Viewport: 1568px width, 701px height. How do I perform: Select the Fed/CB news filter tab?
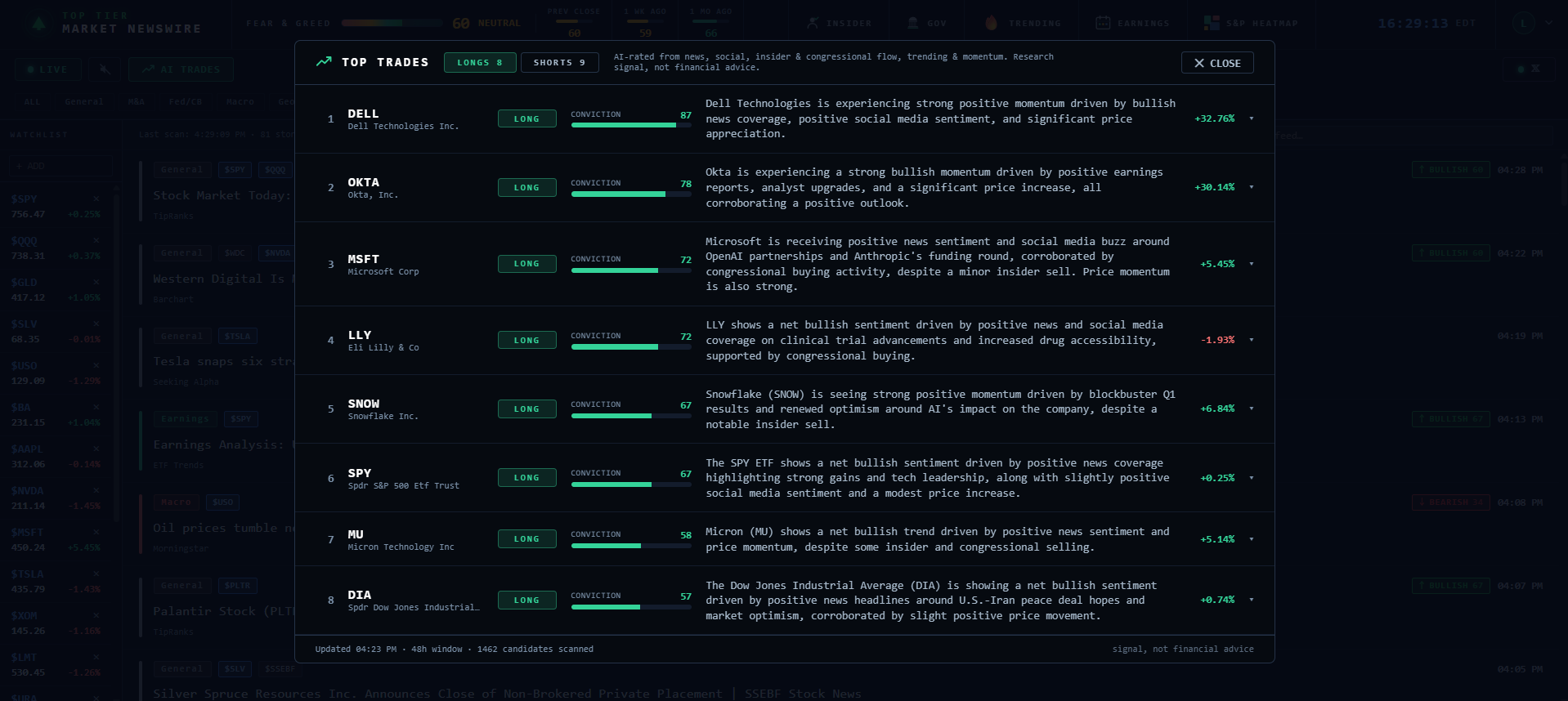pos(186,102)
